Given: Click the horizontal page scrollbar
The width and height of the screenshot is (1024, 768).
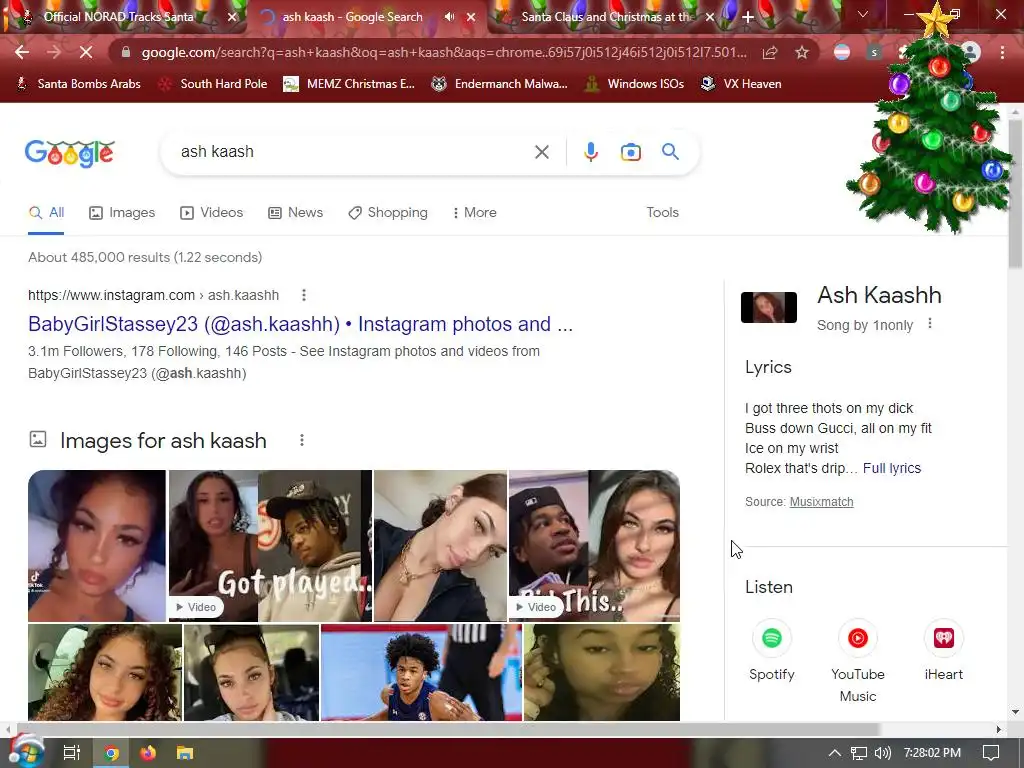Looking at the screenshot, I should coord(448,729).
